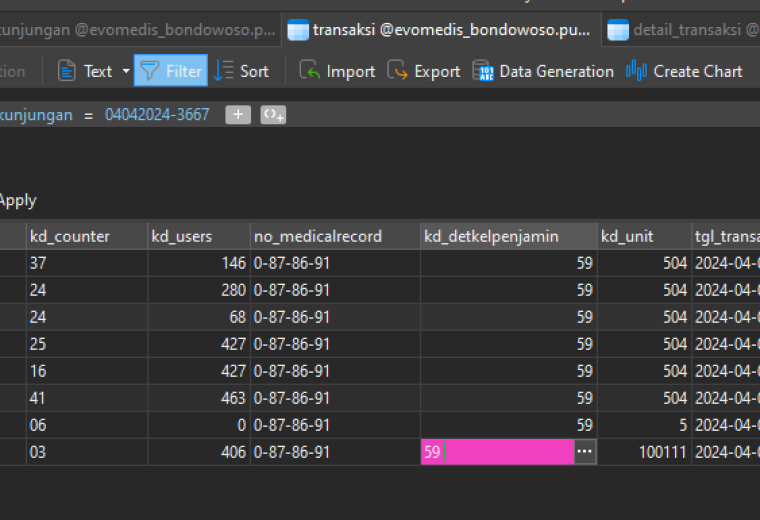Screen dimensions: 760x520
Task: Click the Import icon
Action: [x=309, y=71]
